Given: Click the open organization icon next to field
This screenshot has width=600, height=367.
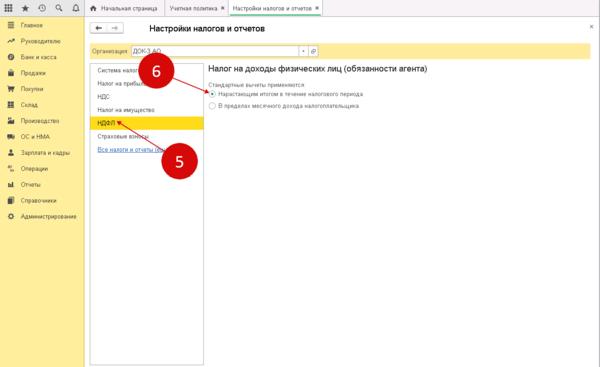Looking at the screenshot, I should (x=313, y=51).
